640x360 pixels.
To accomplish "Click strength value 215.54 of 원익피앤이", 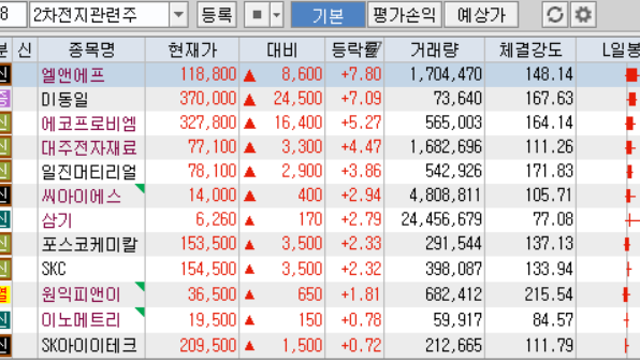I will tap(549, 294).
